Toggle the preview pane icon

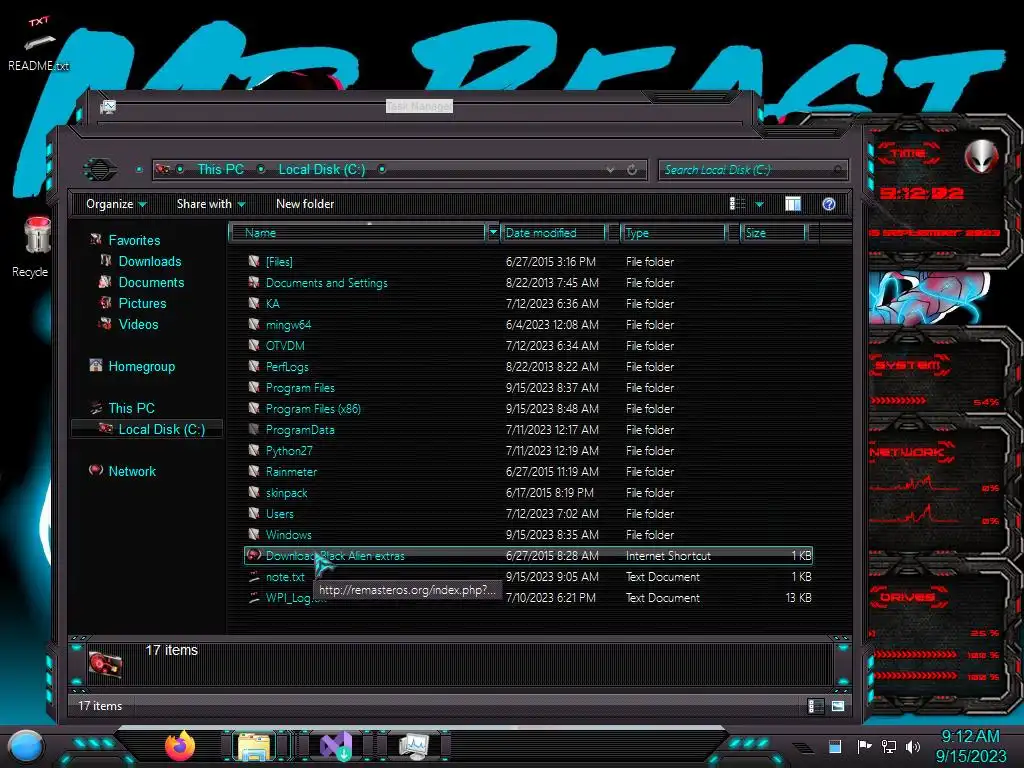point(793,204)
